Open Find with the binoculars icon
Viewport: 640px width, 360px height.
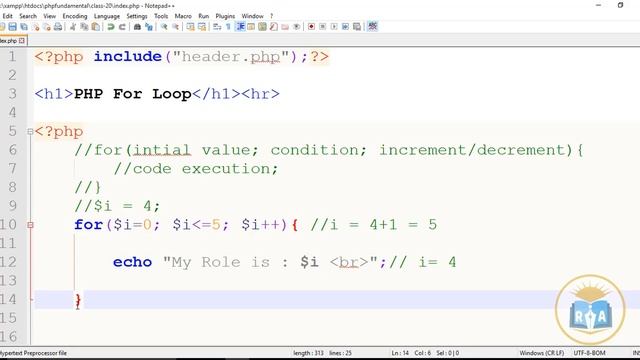[x=137, y=27]
